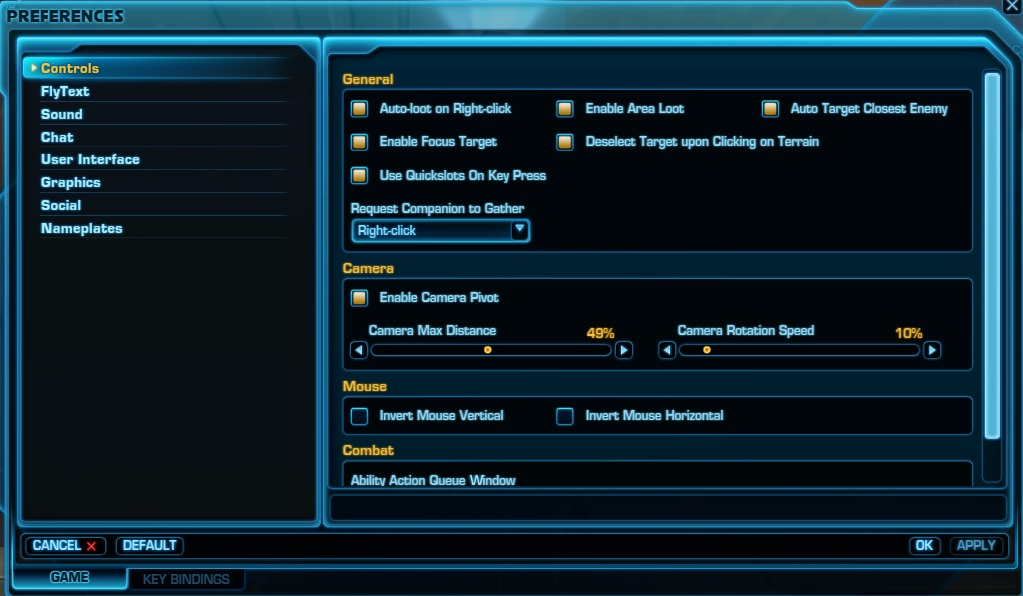Toggle Auto Target Closest Enemy checkbox
This screenshot has width=1023, height=596.
click(x=770, y=108)
